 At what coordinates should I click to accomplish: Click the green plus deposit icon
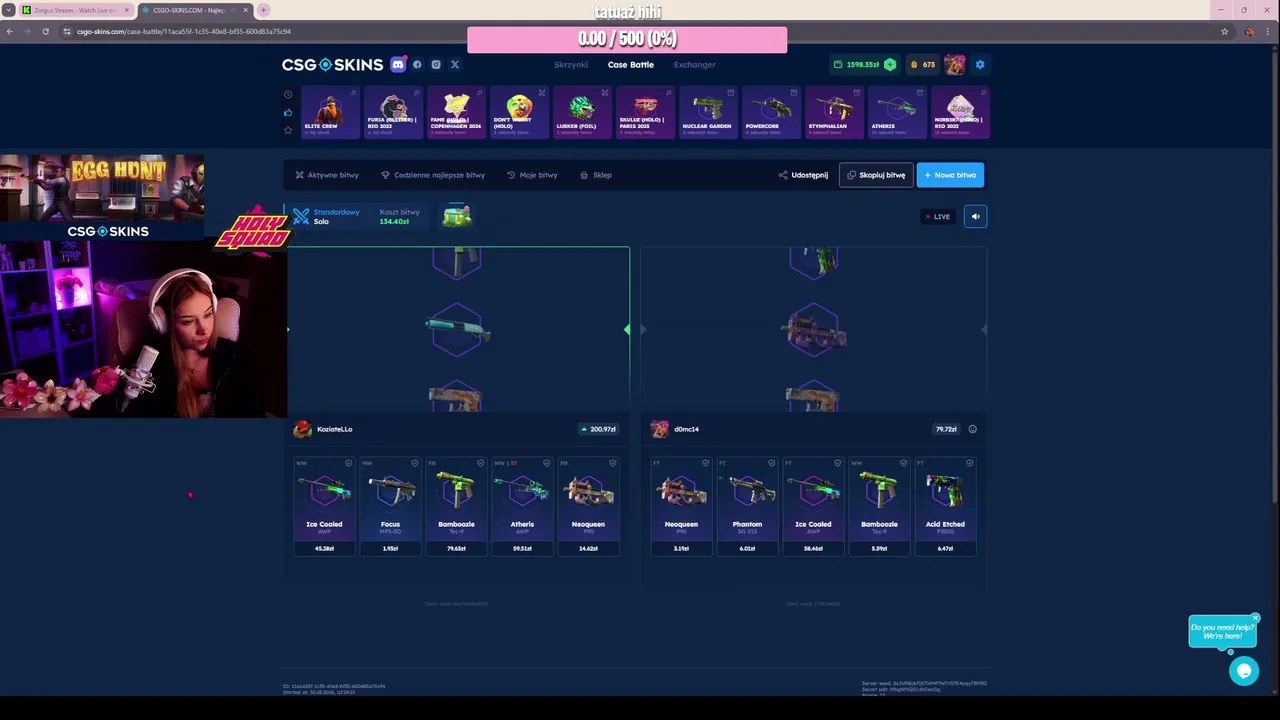click(890, 64)
